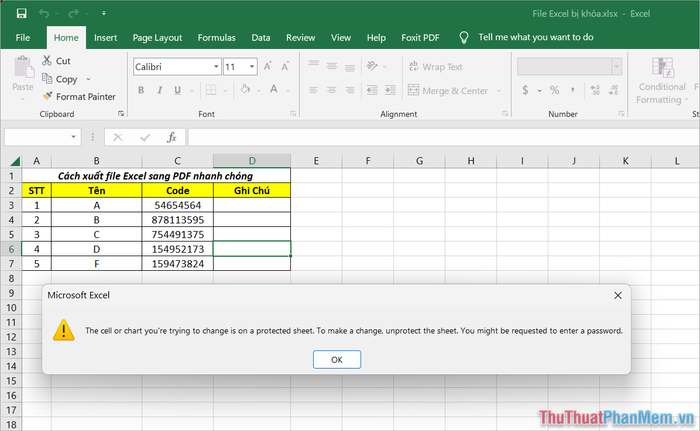Open the font size 11 dropdown
The width and height of the screenshot is (700, 431).
[252, 67]
